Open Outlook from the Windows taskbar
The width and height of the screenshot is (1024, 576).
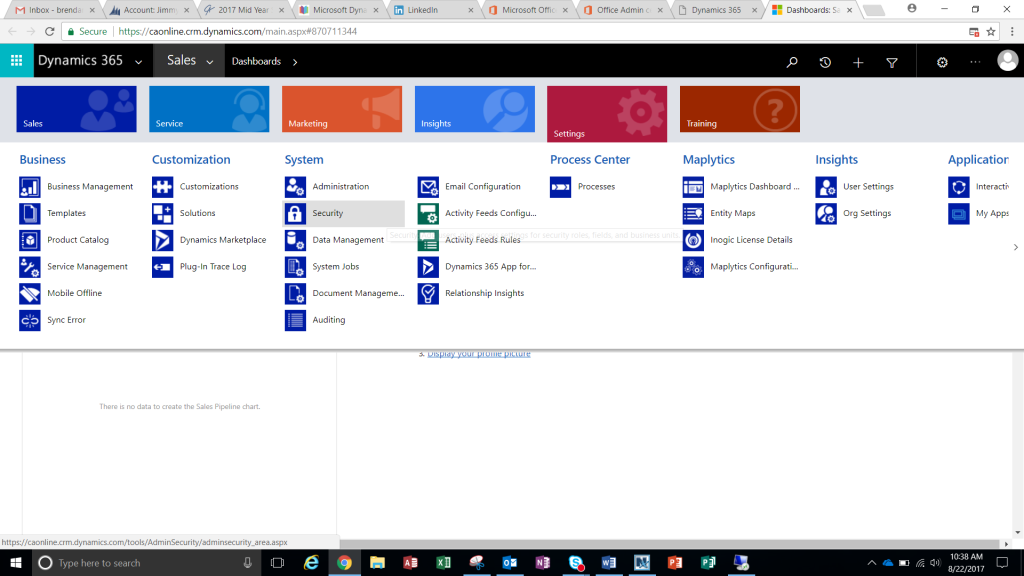pyautogui.click(x=509, y=563)
